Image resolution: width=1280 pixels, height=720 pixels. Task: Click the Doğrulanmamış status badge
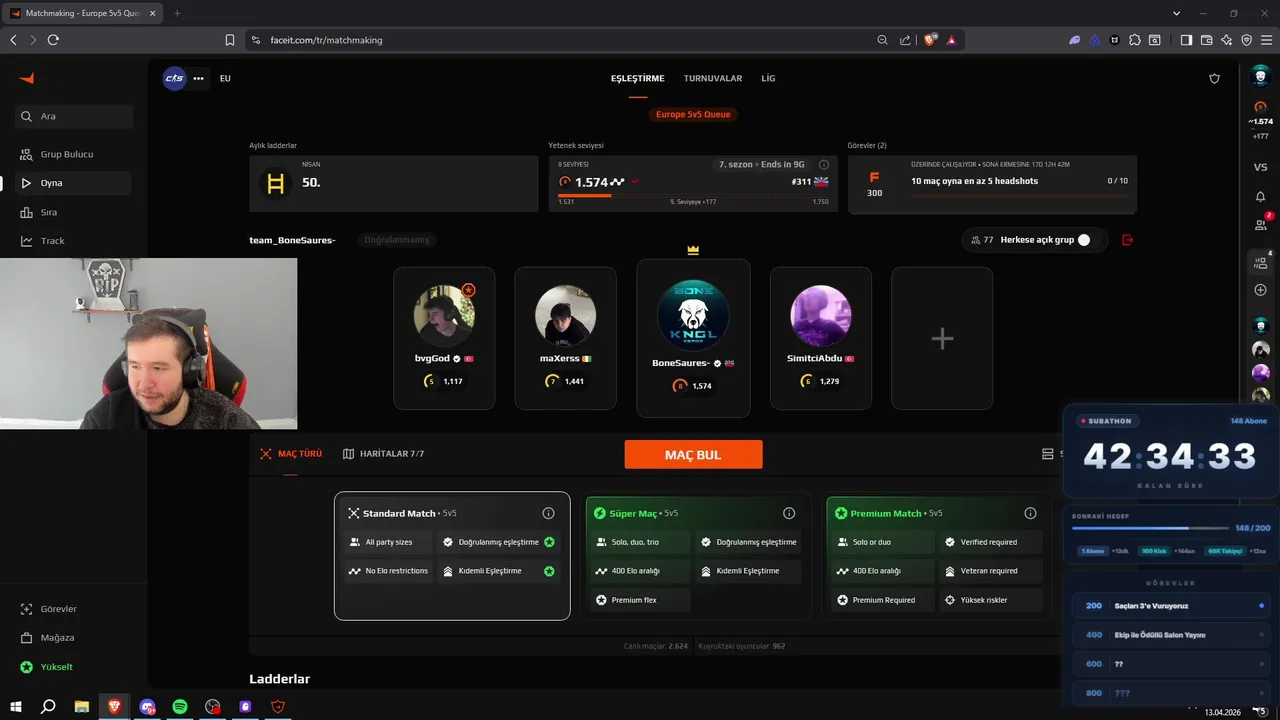click(x=397, y=240)
